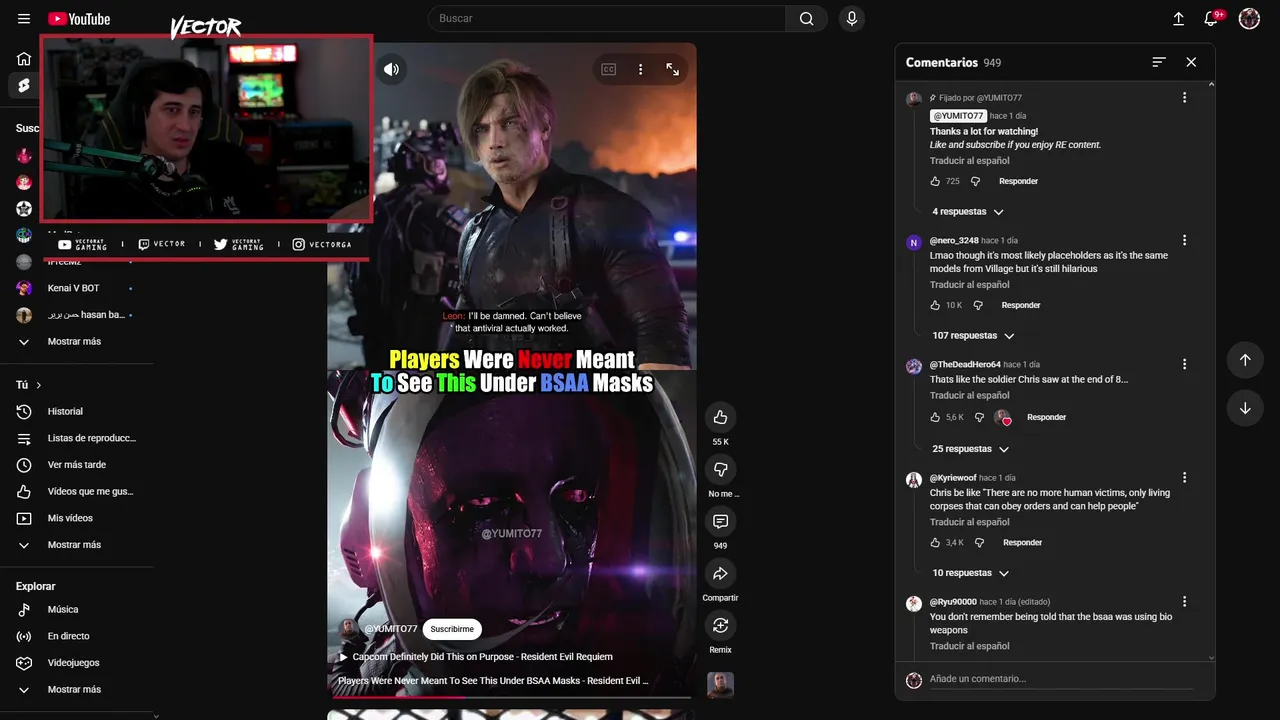The width and height of the screenshot is (1280, 720).
Task: Open the YouTube hamburger guide menu
Action: click(x=24, y=19)
